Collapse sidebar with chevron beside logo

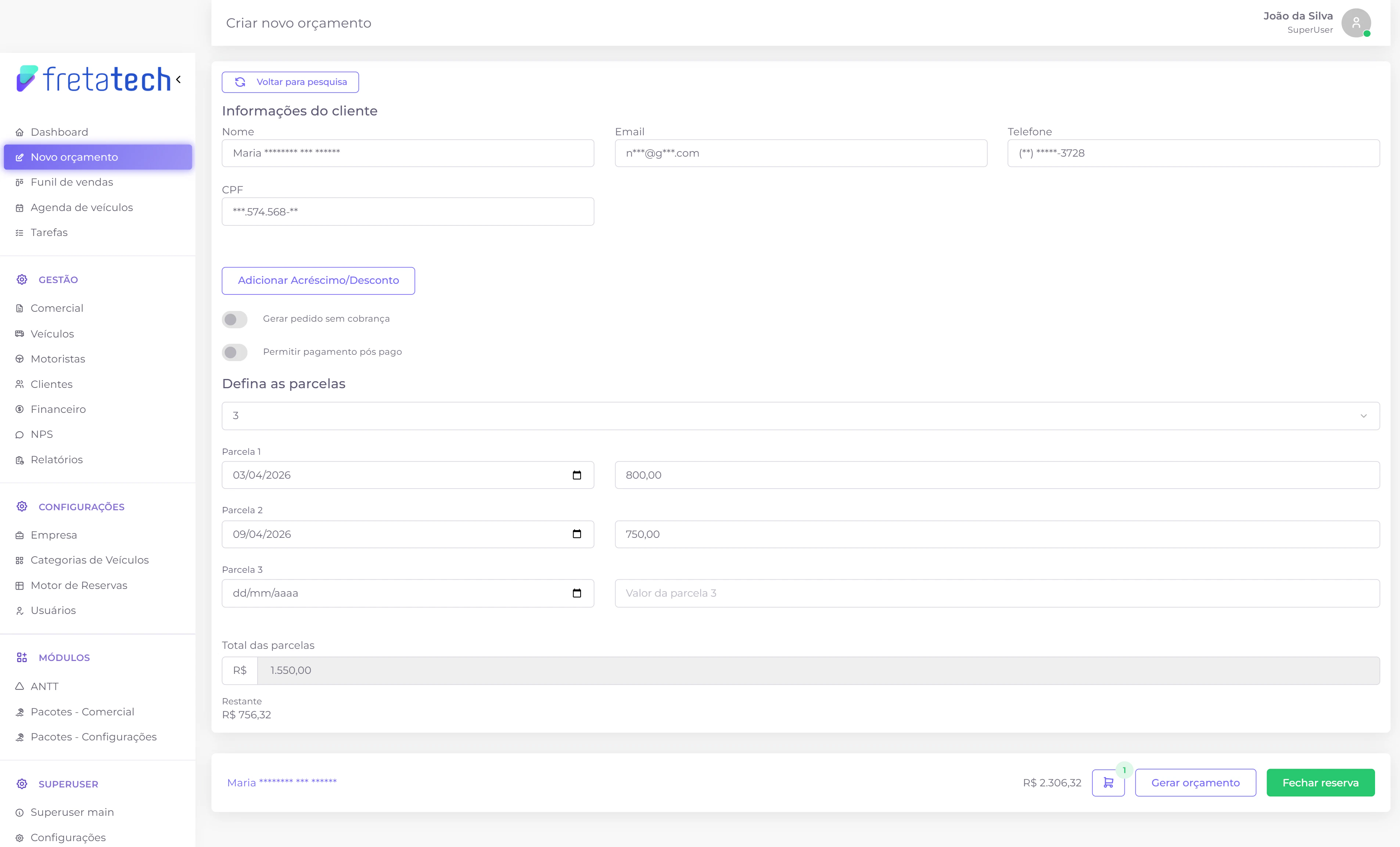tap(179, 79)
